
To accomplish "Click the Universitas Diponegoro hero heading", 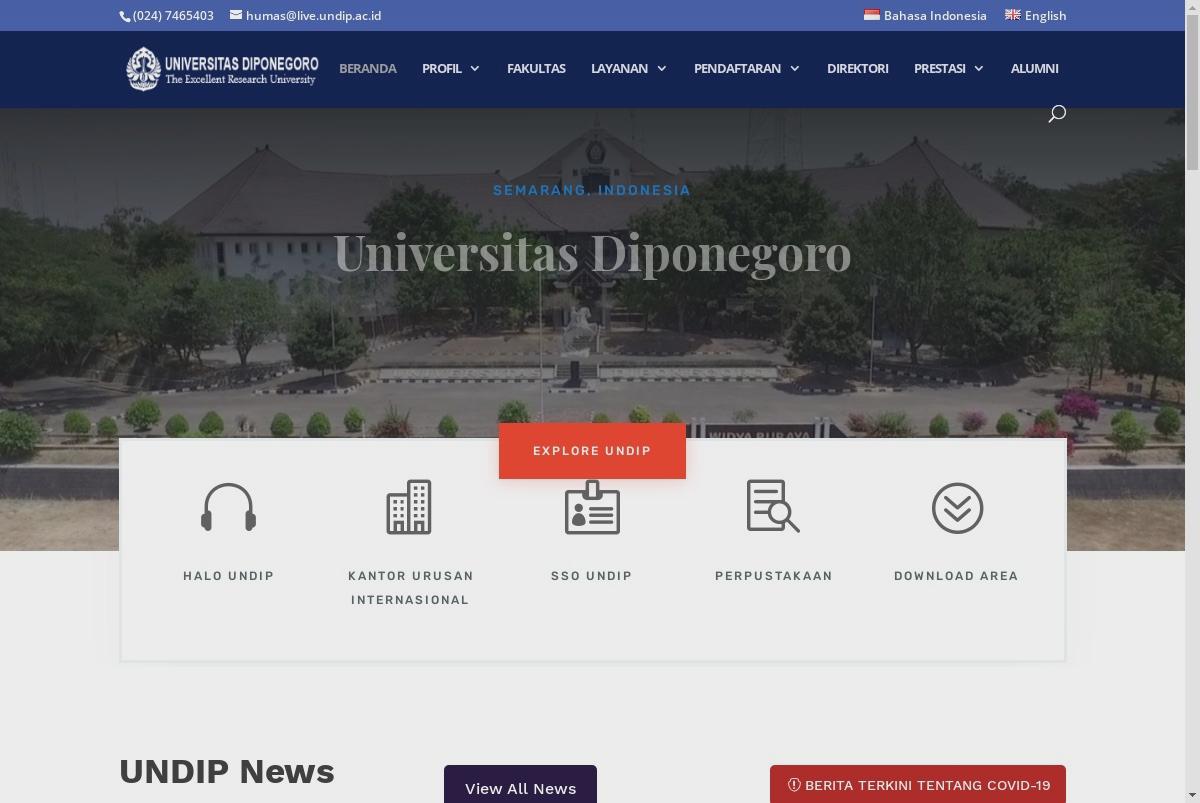I will (x=592, y=252).
